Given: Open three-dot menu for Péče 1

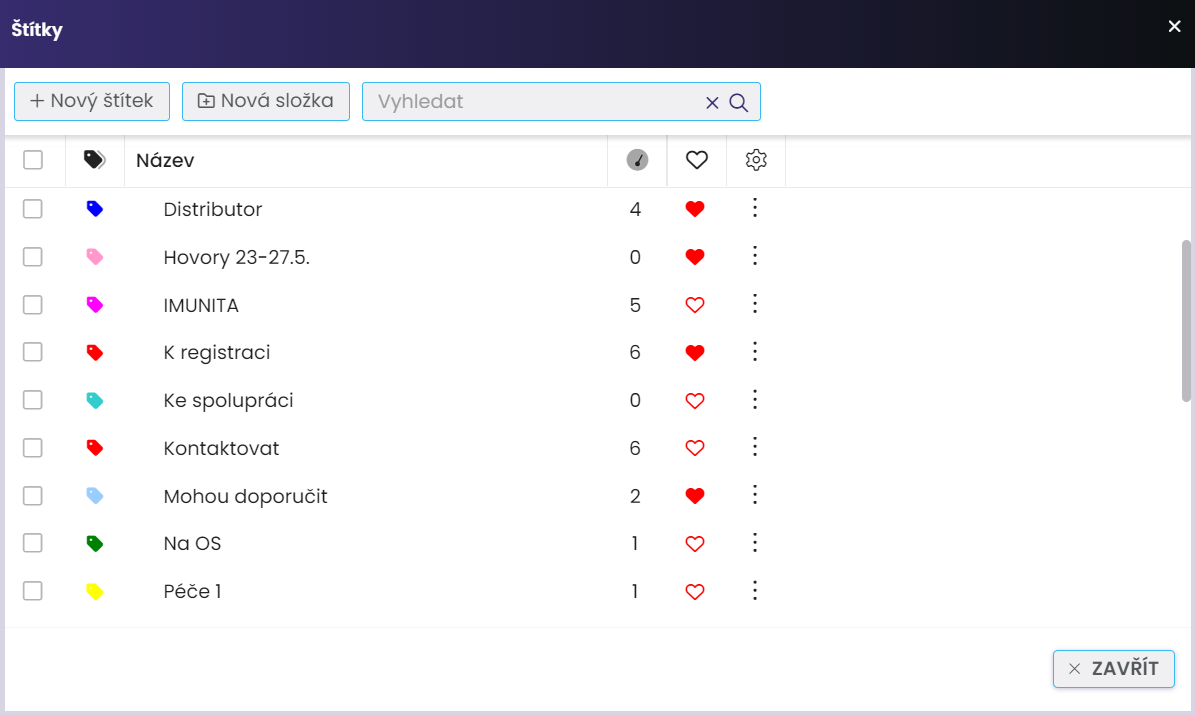Looking at the screenshot, I should click(755, 591).
